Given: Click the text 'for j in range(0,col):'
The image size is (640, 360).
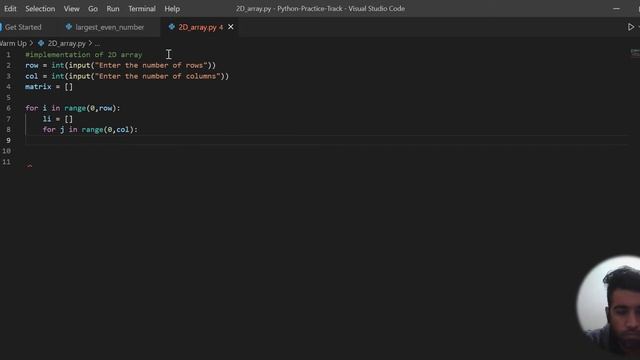Looking at the screenshot, I should tap(90, 130).
